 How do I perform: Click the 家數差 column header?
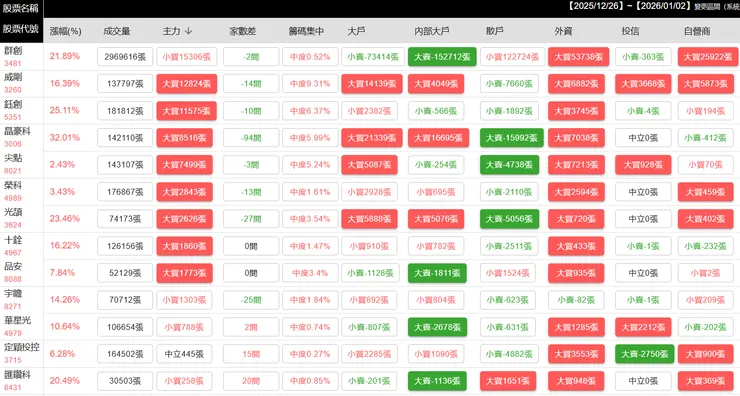point(243,31)
